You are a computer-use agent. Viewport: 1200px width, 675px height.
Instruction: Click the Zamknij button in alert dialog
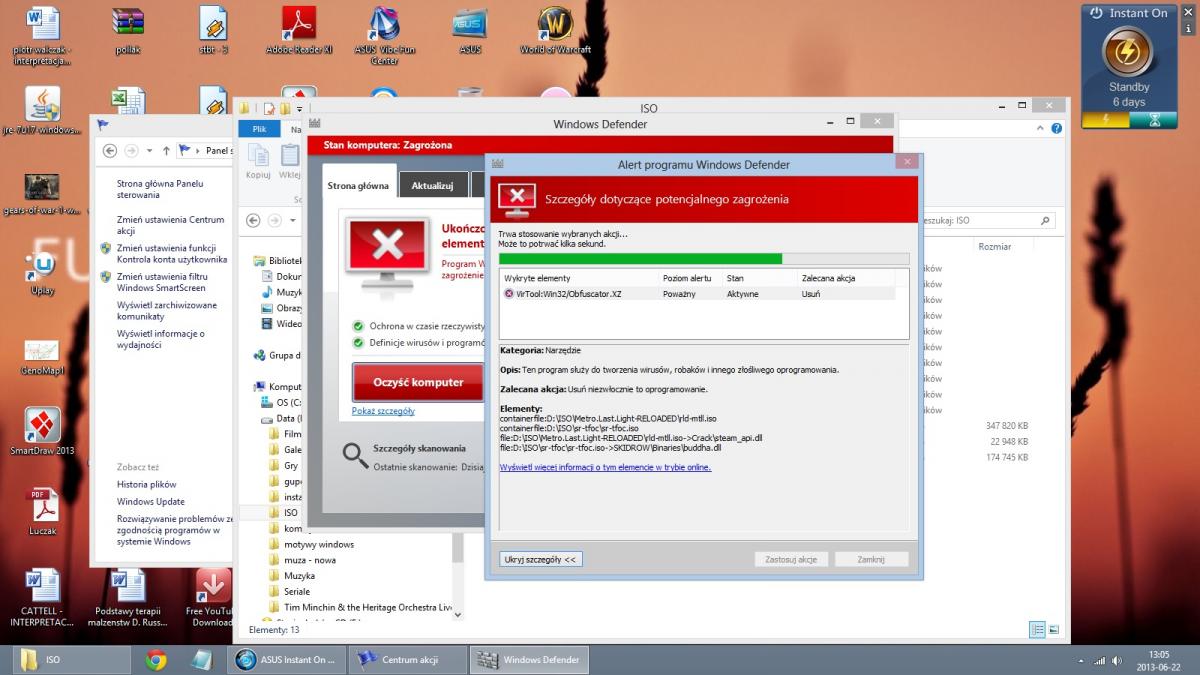pyautogui.click(x=871, y=560)
